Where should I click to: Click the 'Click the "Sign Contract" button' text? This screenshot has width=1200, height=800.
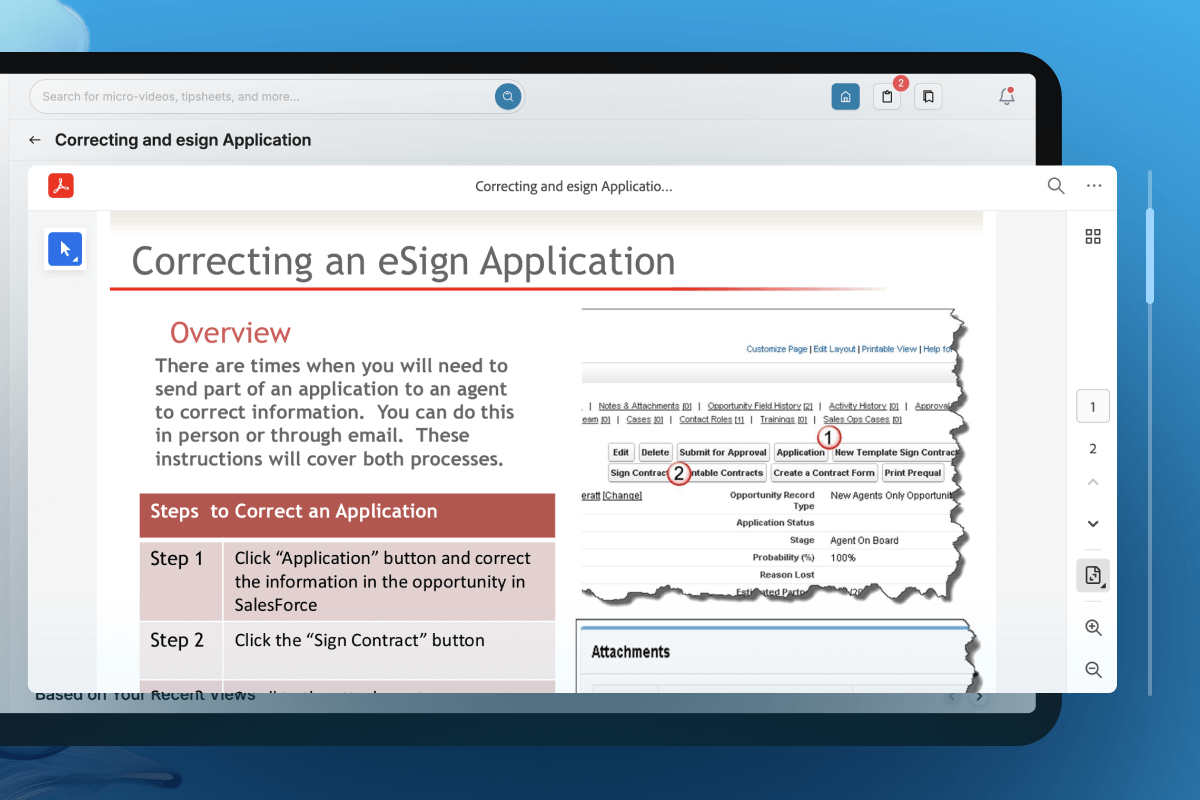pyautogui.click(x=360, y=640)
